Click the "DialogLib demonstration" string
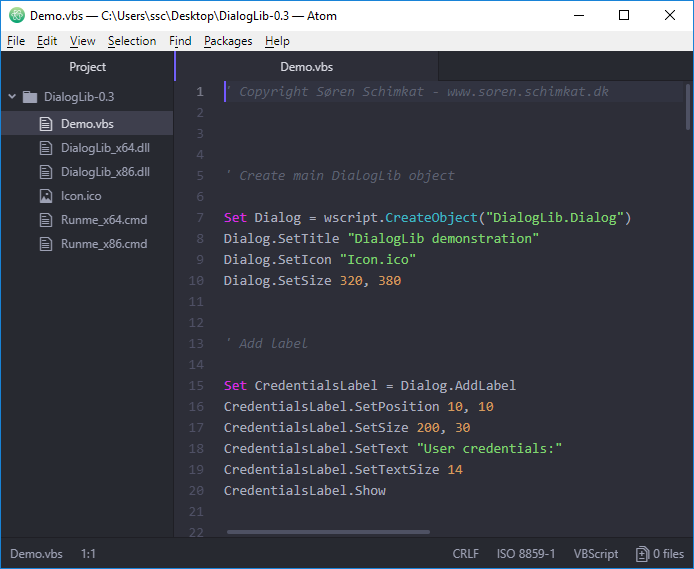 (x=443, y=238)
